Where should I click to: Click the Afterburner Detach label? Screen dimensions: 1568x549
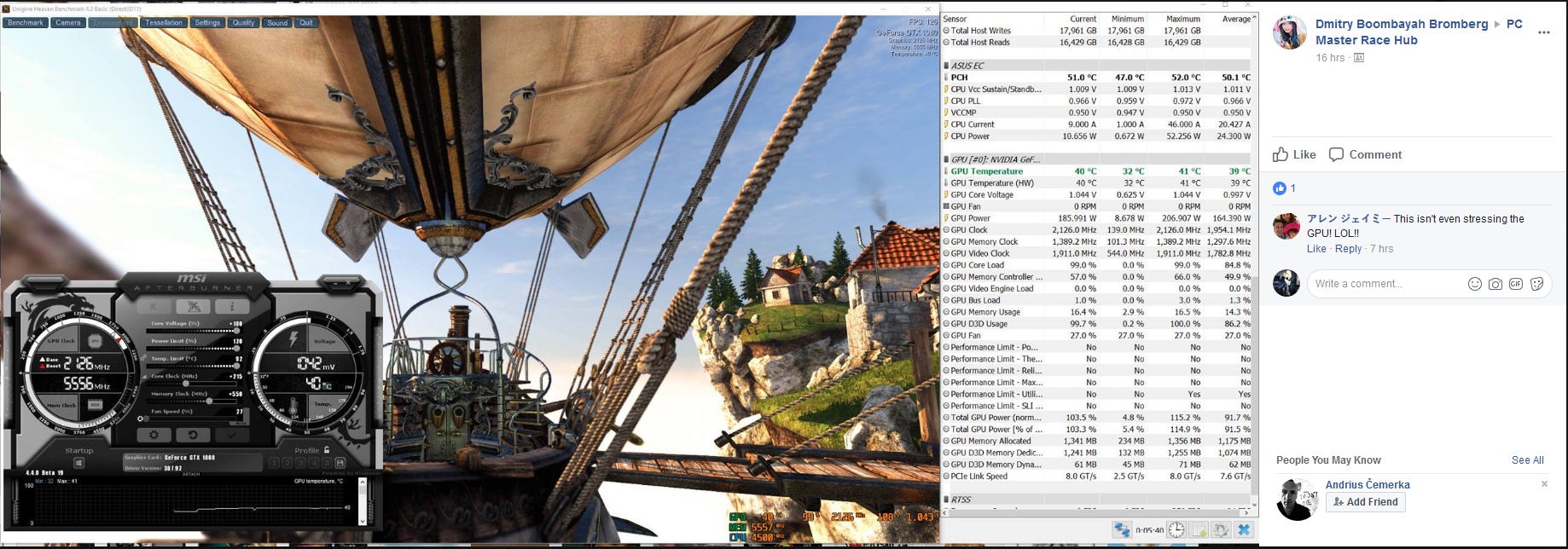coord(191,475)
